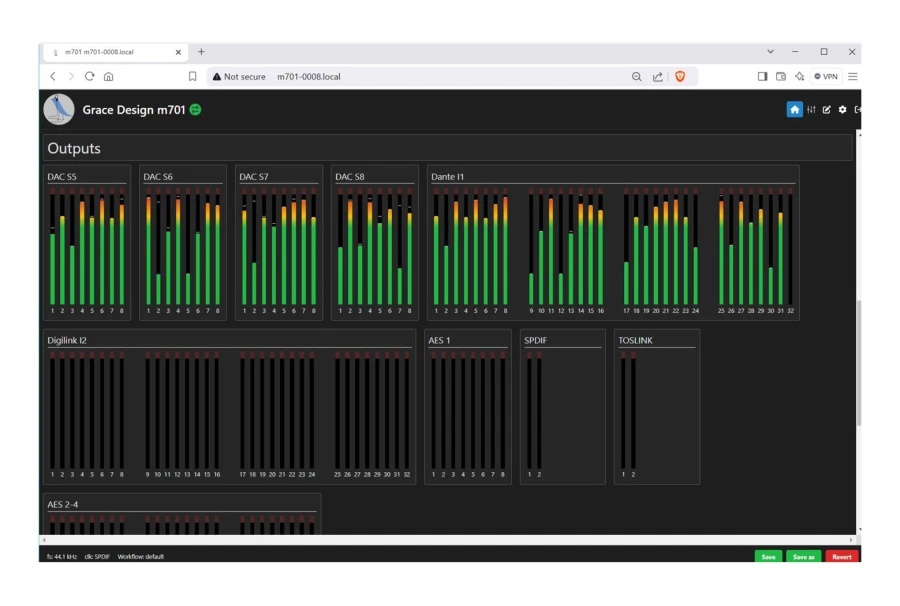Close the m701 browser tab
Viewport: 900px width, 606px height.
[178, 52]
